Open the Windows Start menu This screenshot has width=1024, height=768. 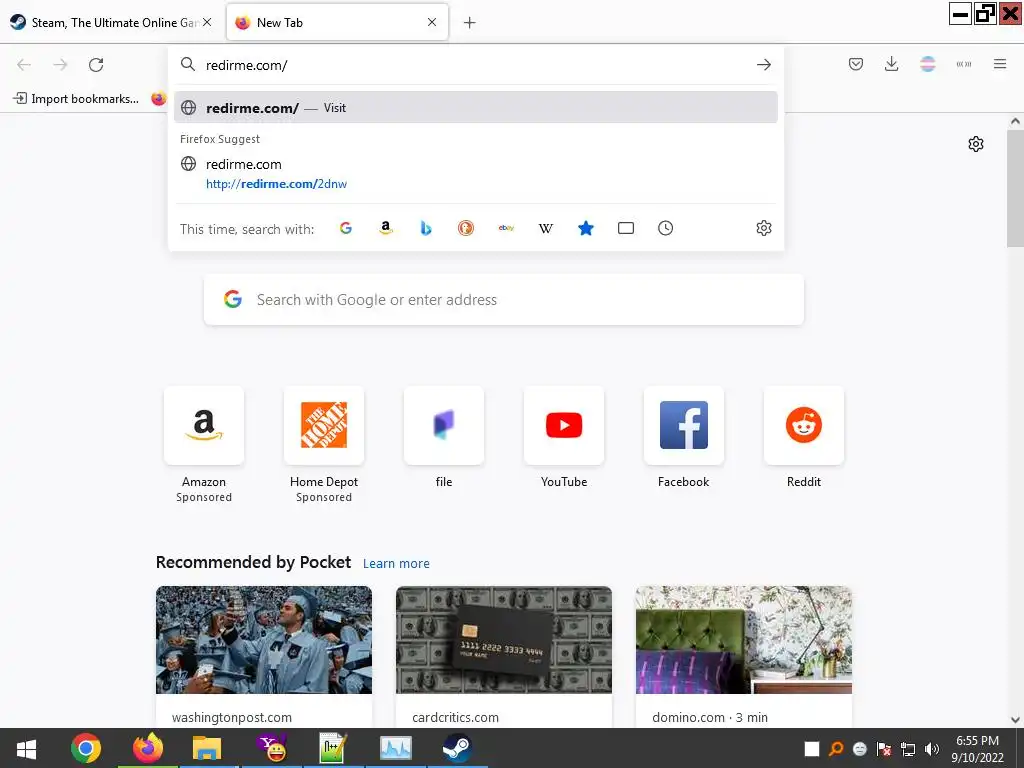tap(26, 748)
